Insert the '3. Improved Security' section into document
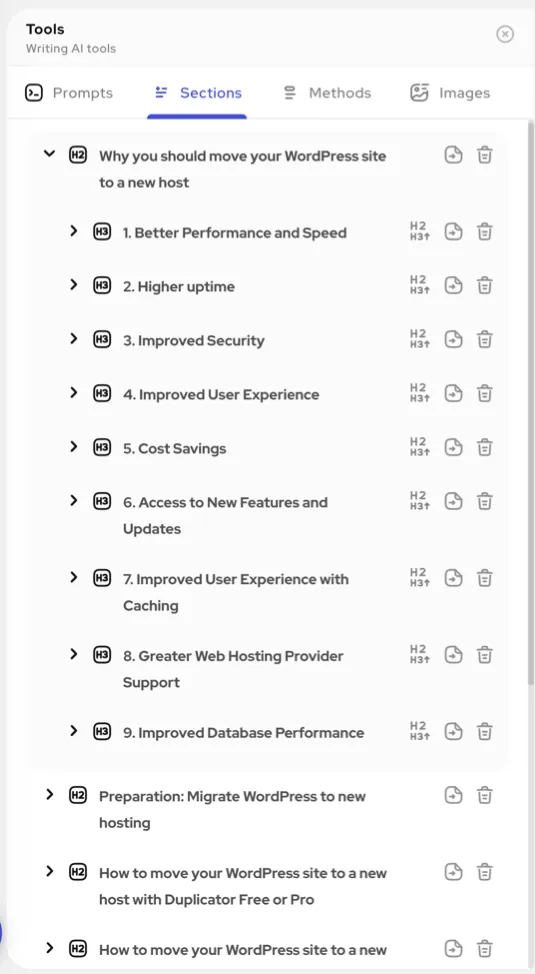Viewport: 535px width, 974px height. tap(454, 340)
